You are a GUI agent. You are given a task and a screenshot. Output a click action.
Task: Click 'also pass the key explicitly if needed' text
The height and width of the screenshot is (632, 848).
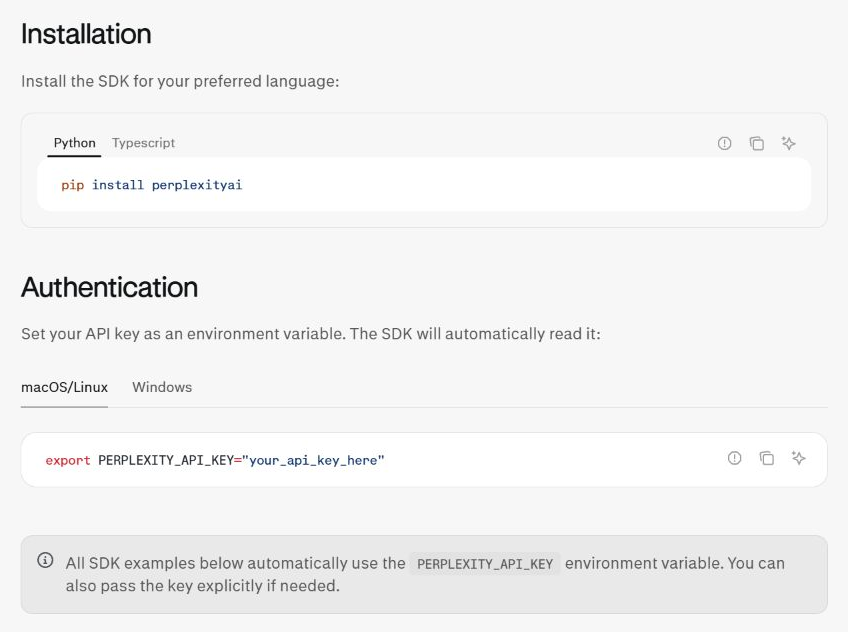pos(203,586)
